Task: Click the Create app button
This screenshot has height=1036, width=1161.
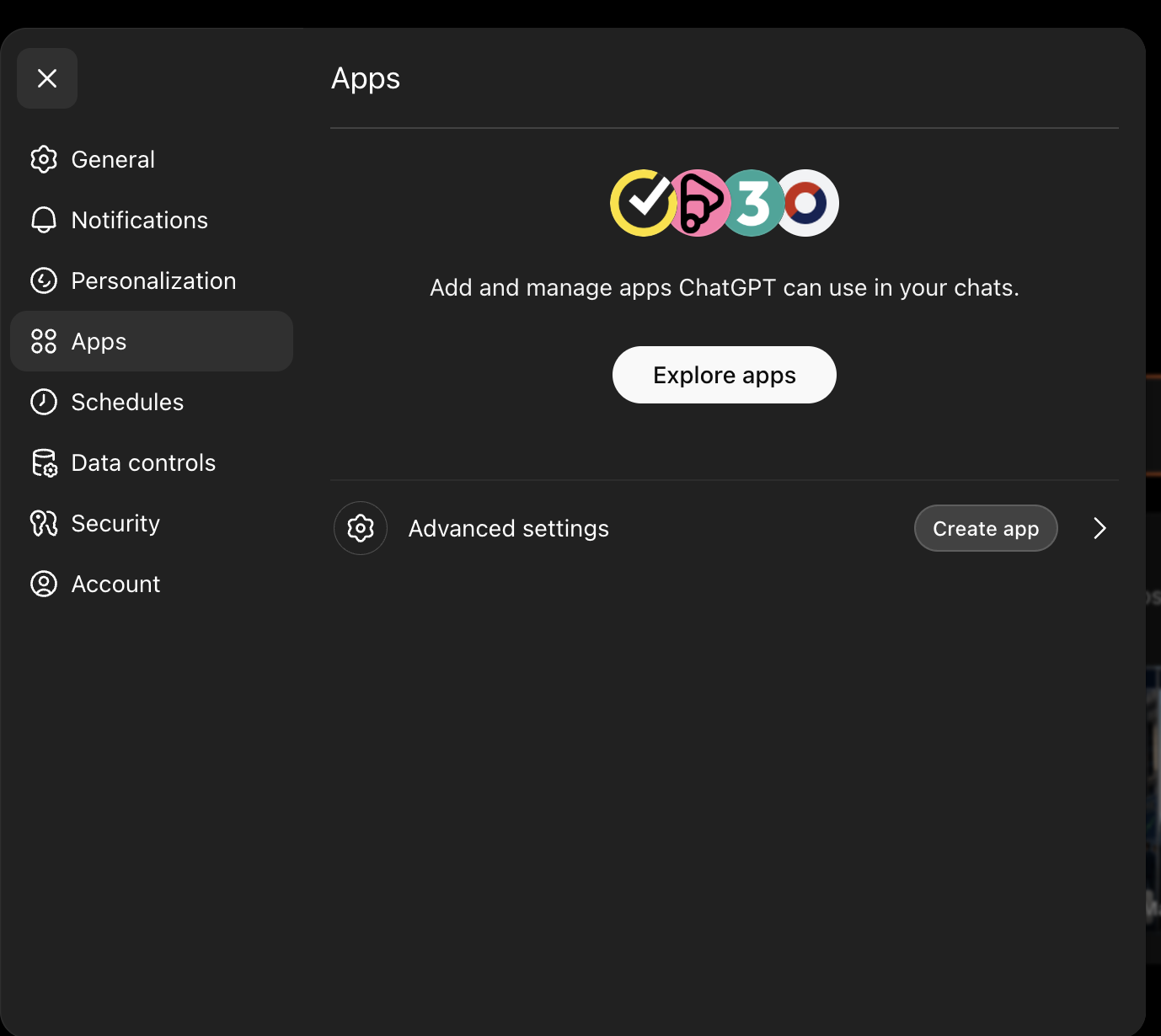Action: click(x=986, y=528)
